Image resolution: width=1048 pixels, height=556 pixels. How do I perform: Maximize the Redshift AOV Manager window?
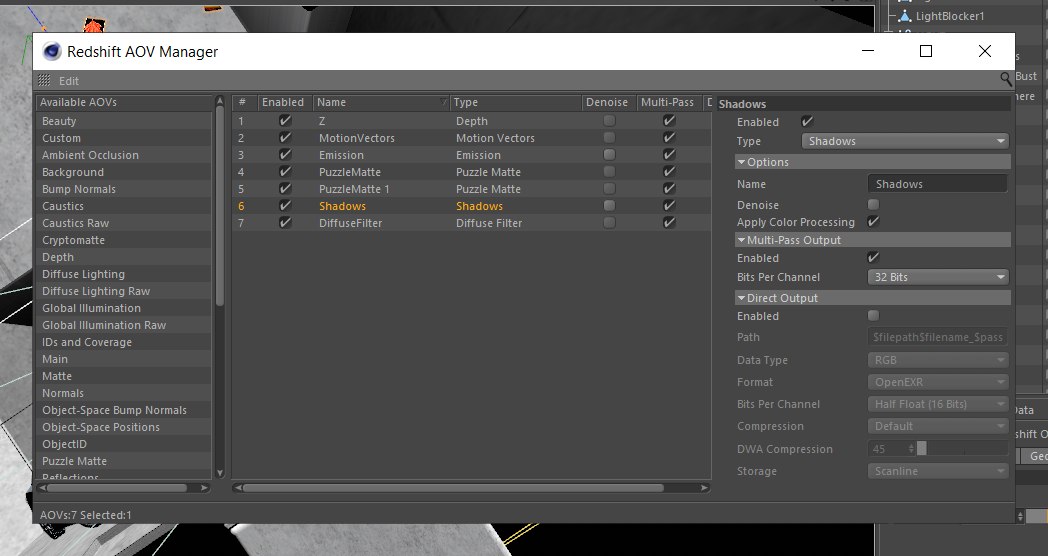pos(926,51)
